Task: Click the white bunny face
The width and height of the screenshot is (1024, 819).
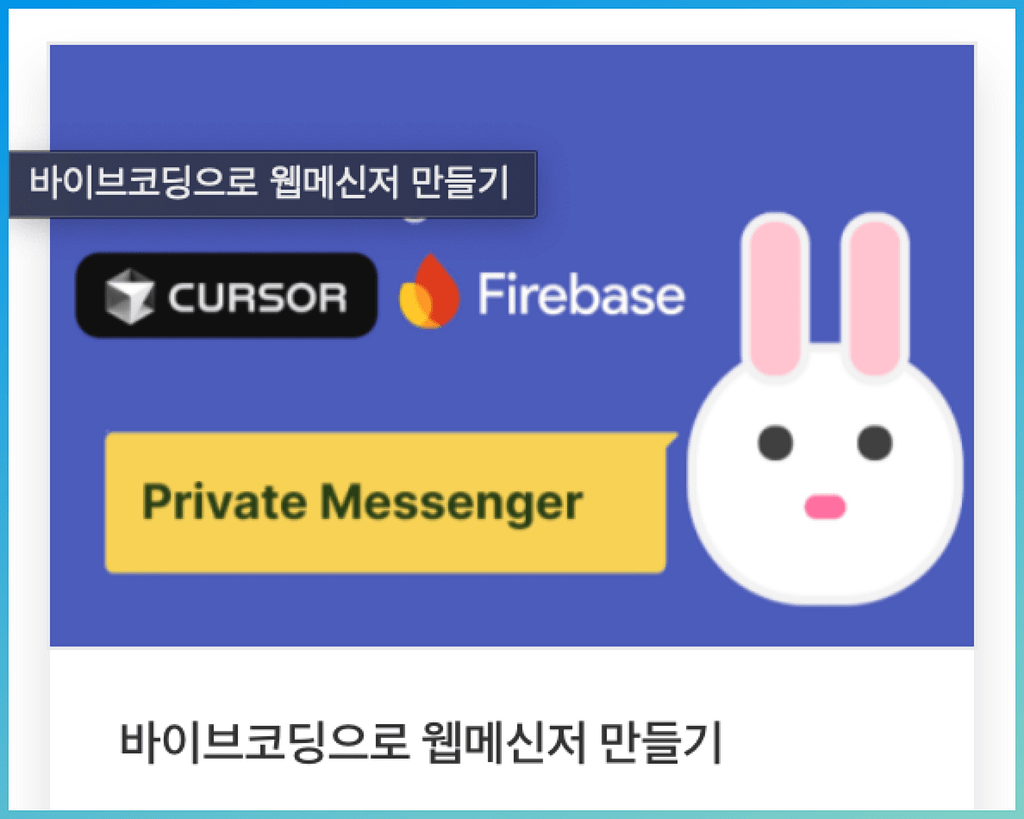Action: (824, 477)
